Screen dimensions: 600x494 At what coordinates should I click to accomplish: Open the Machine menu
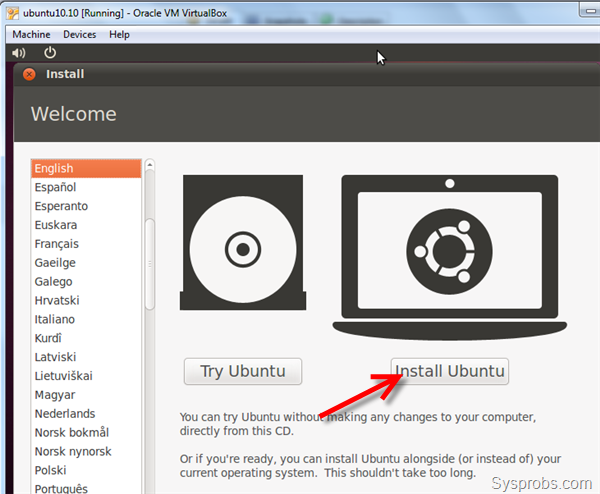[31, 34]
